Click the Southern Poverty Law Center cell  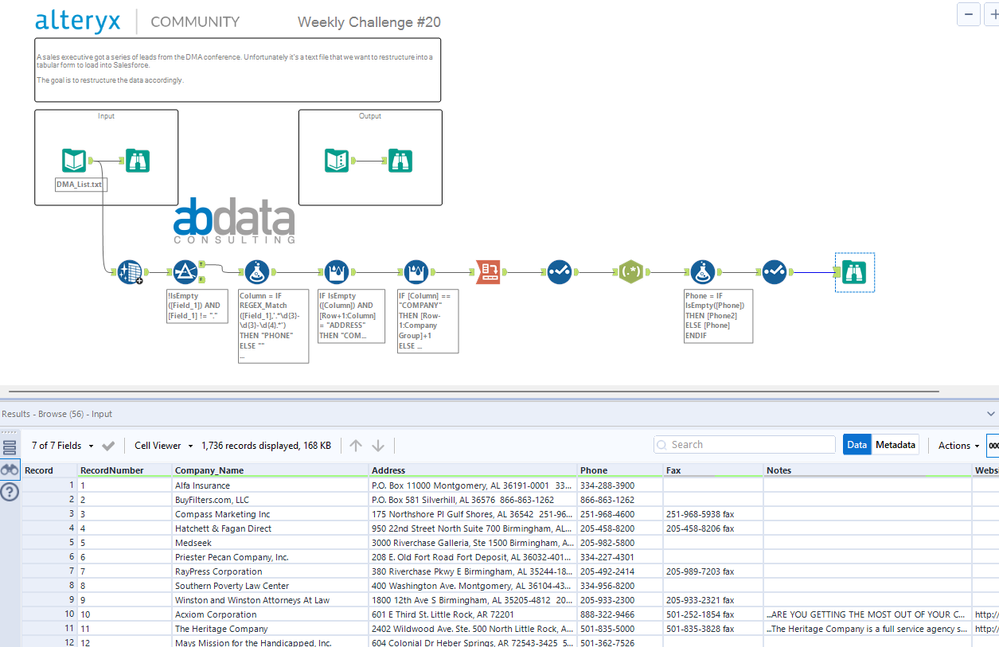(x=271, y=586)
